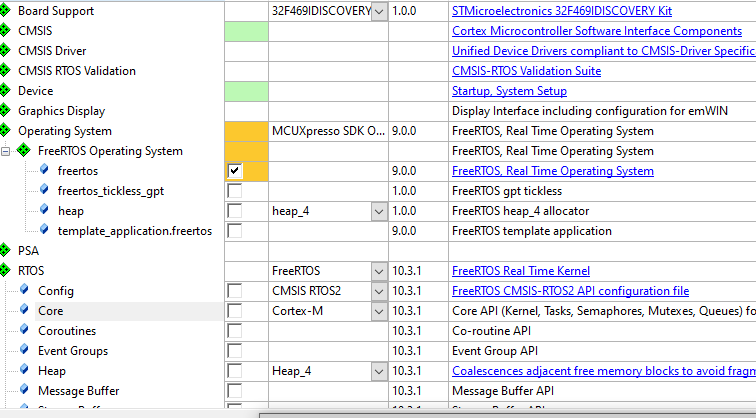Screen dimensions: 756x418
Task: Enable the template_application.freertos checkbox
Action: pos(235,231)
